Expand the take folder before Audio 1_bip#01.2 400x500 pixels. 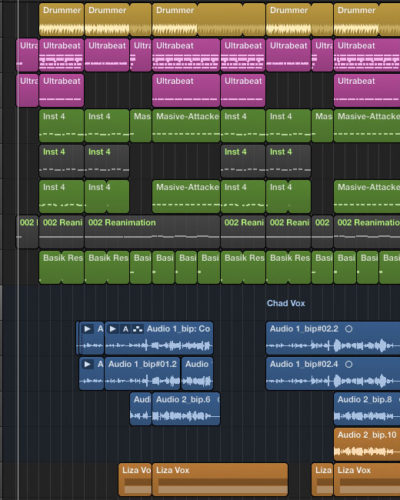click(87, 364)
